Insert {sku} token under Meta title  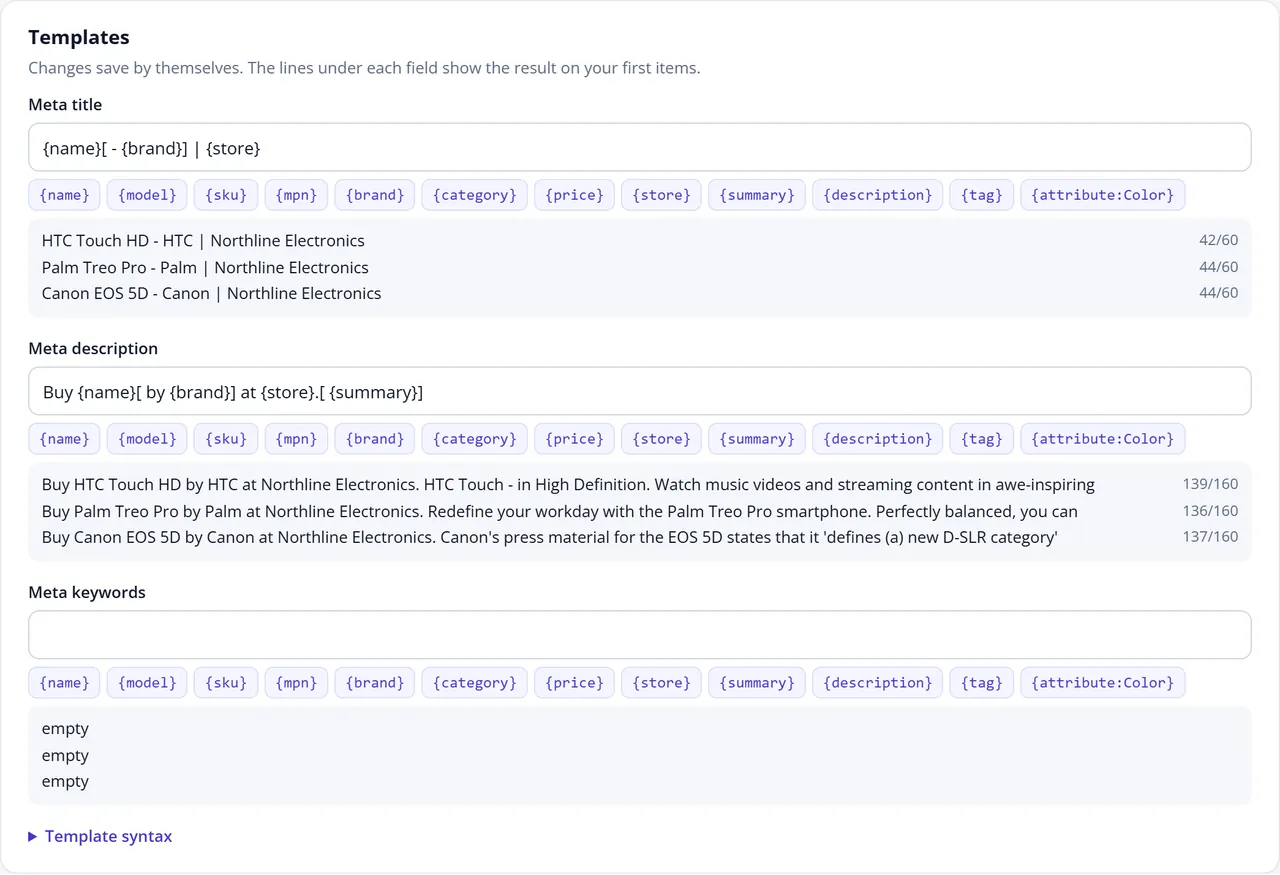pos(226,195)
